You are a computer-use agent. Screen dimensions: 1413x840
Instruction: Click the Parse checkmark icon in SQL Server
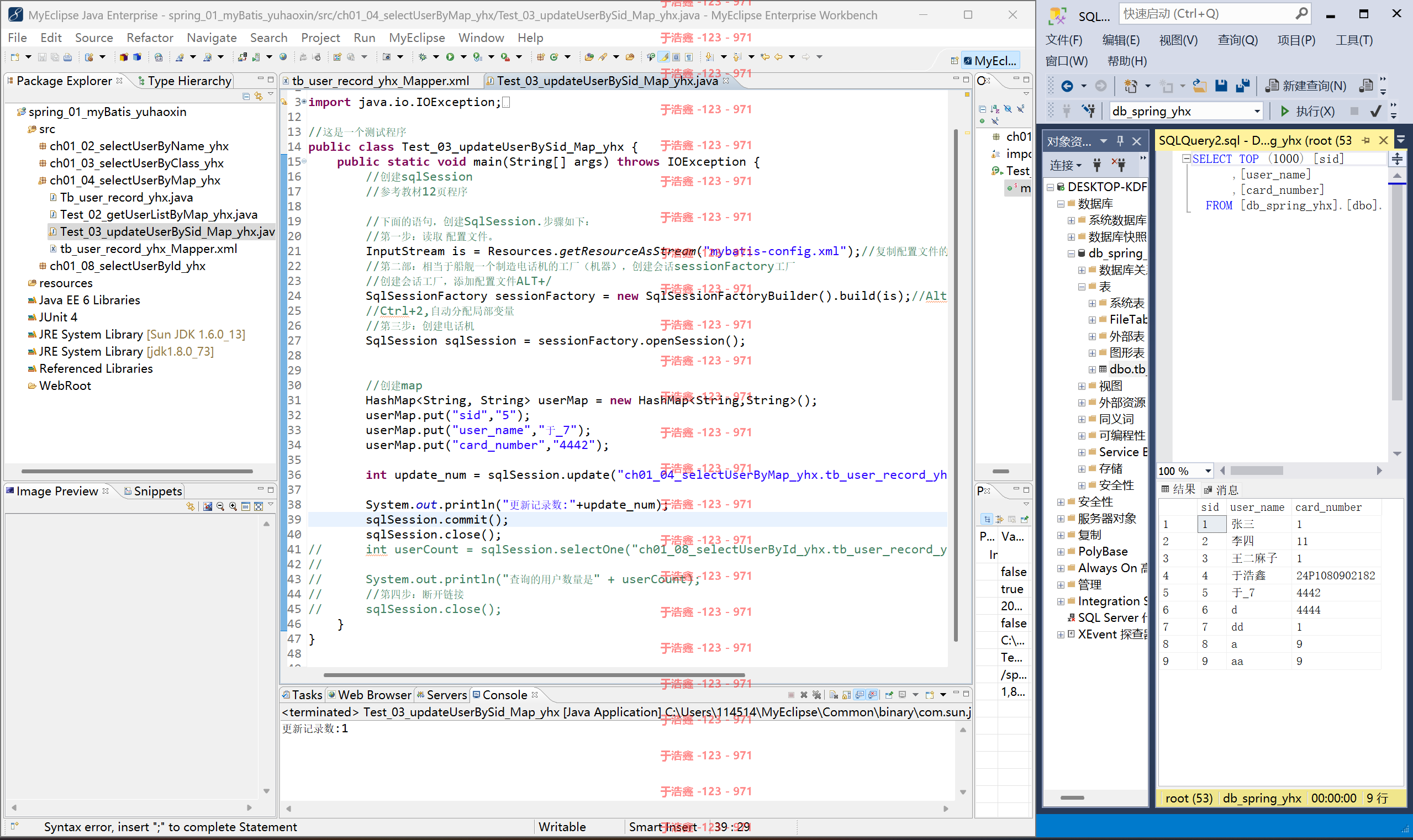1375,112
